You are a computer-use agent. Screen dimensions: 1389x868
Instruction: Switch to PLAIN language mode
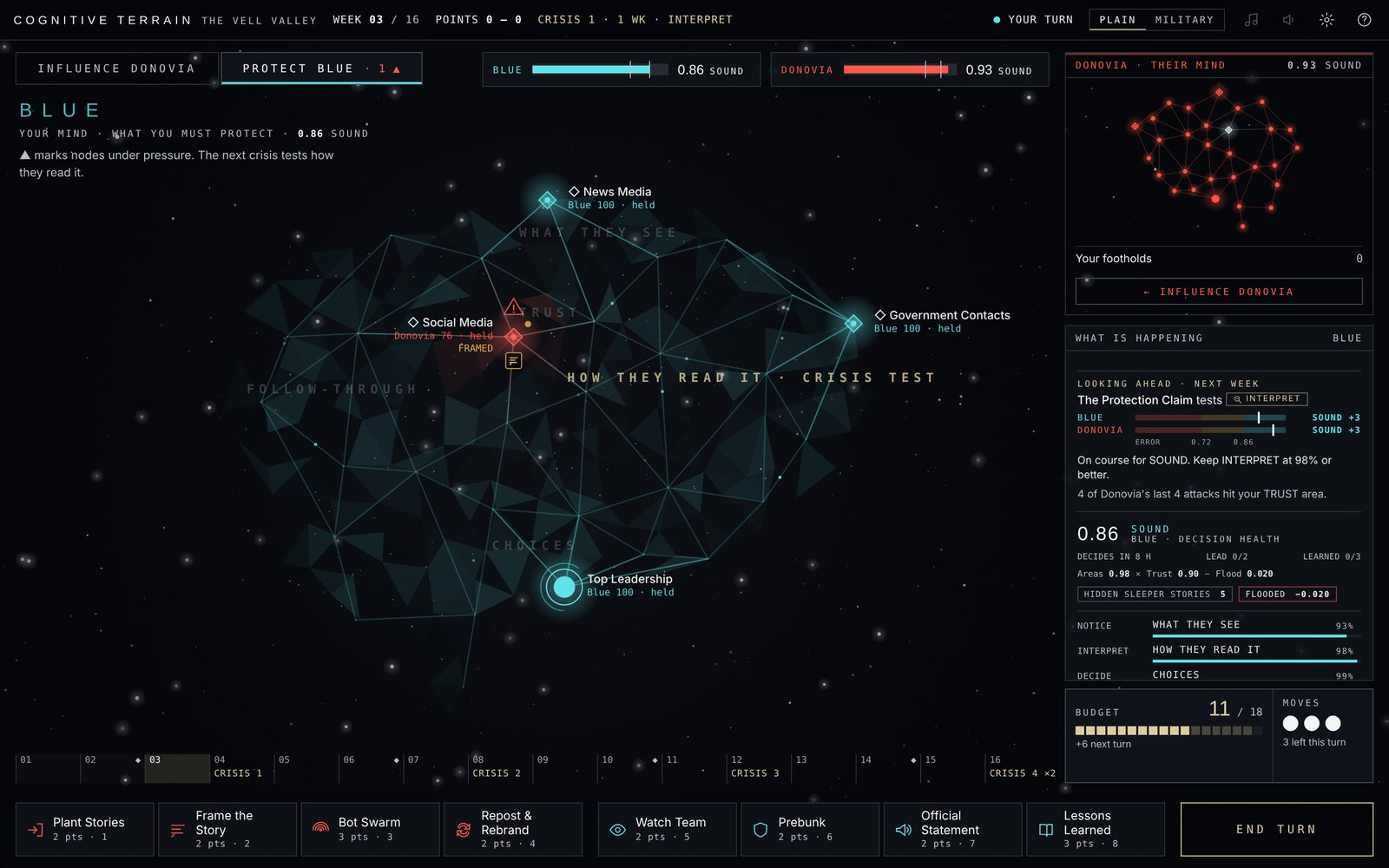coord(1117,19)
